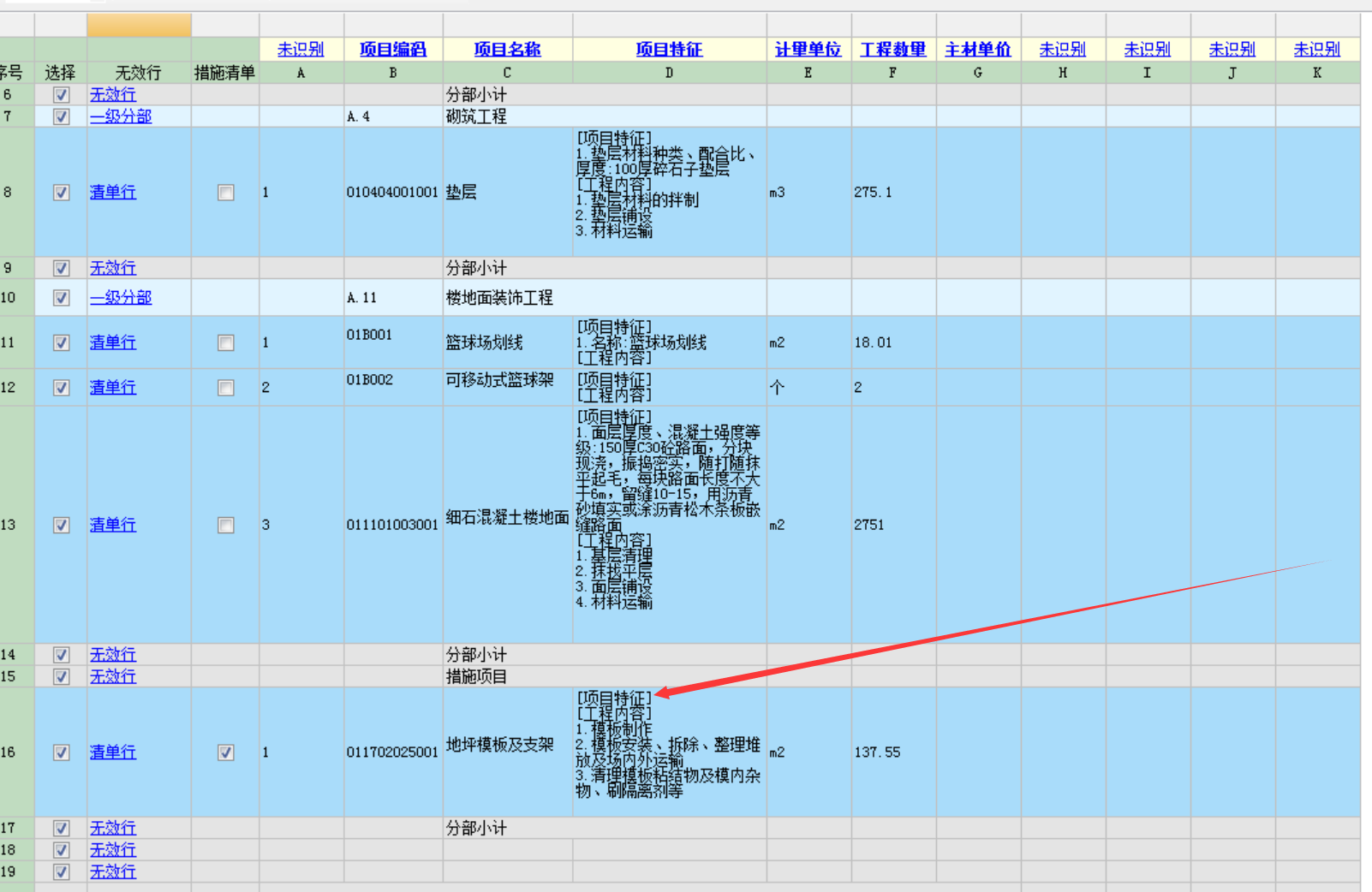Select the unit cell 个 in row 12

click(808, 388)
